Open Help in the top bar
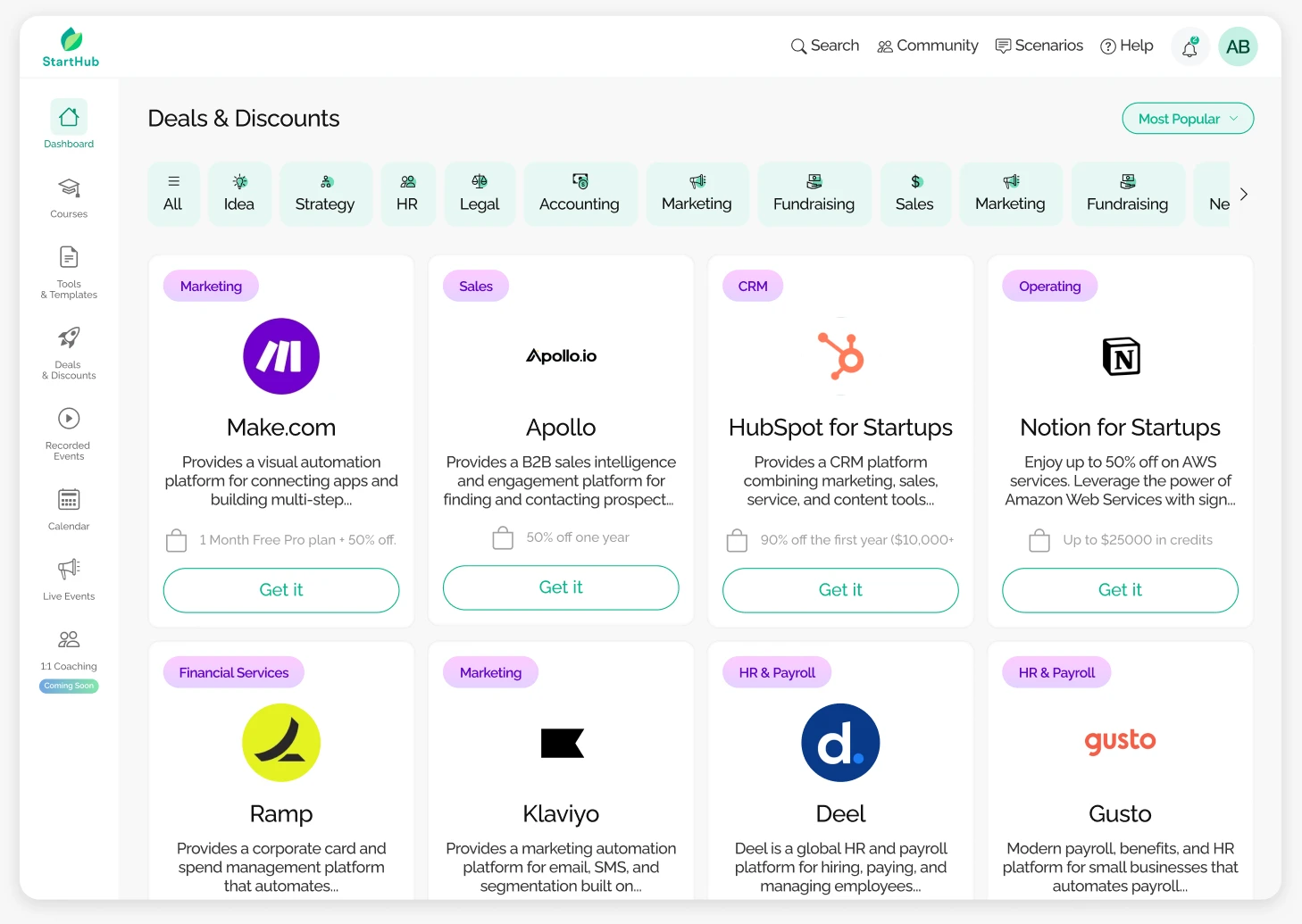Screen dimensions: 1302x924 pos(1127,46)
